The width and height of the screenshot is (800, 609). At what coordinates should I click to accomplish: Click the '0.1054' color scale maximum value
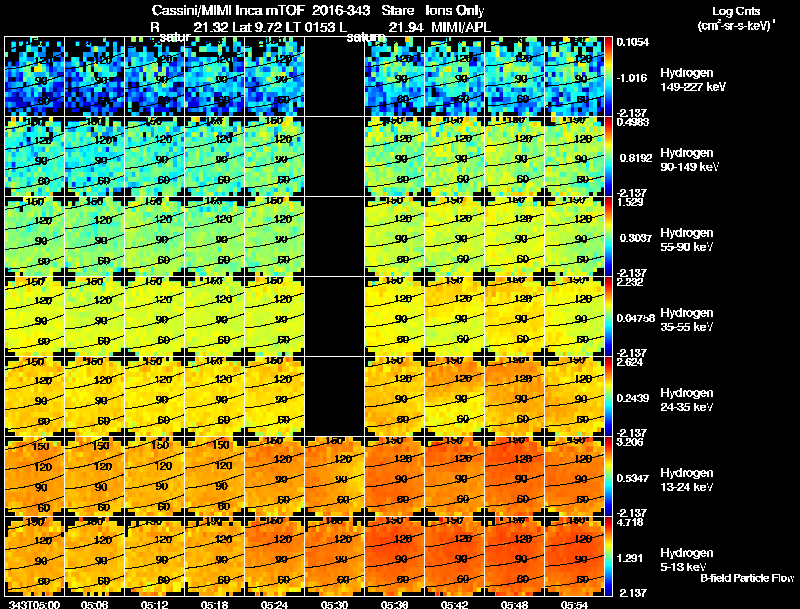(x=633, y=42)
